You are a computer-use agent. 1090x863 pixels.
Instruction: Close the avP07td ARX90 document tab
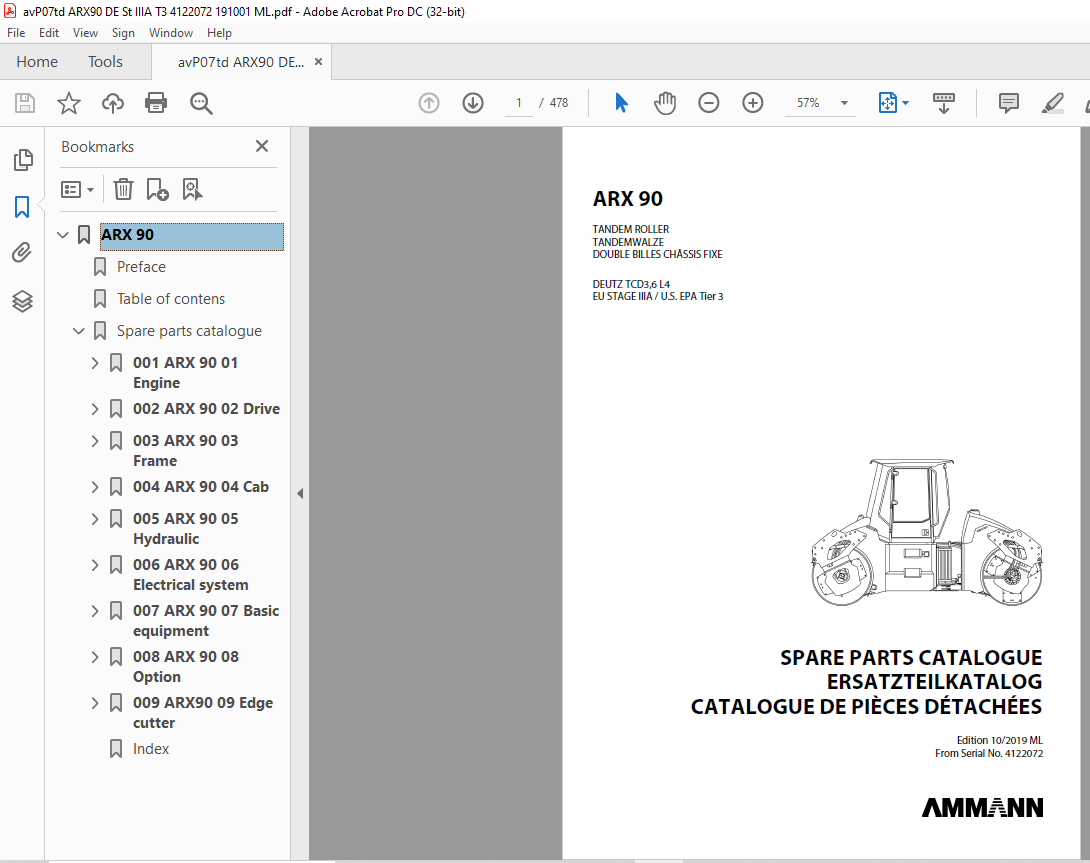click(x=318, y=62)
